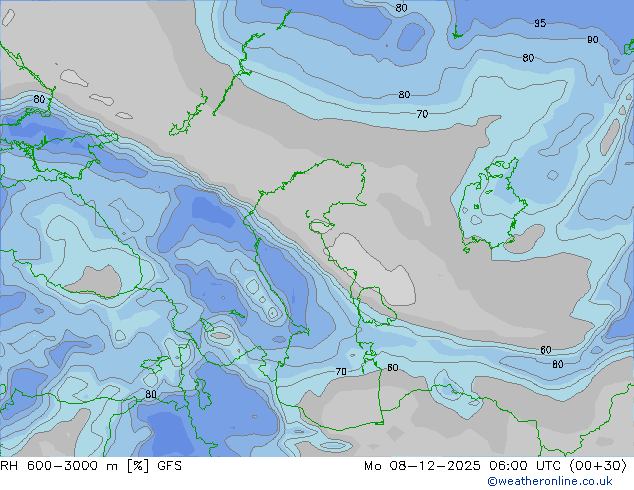Image resolution: width=634 pixels, height=490 pixels.
Task: Click the 95 contour label
Action: coord(540,23)
